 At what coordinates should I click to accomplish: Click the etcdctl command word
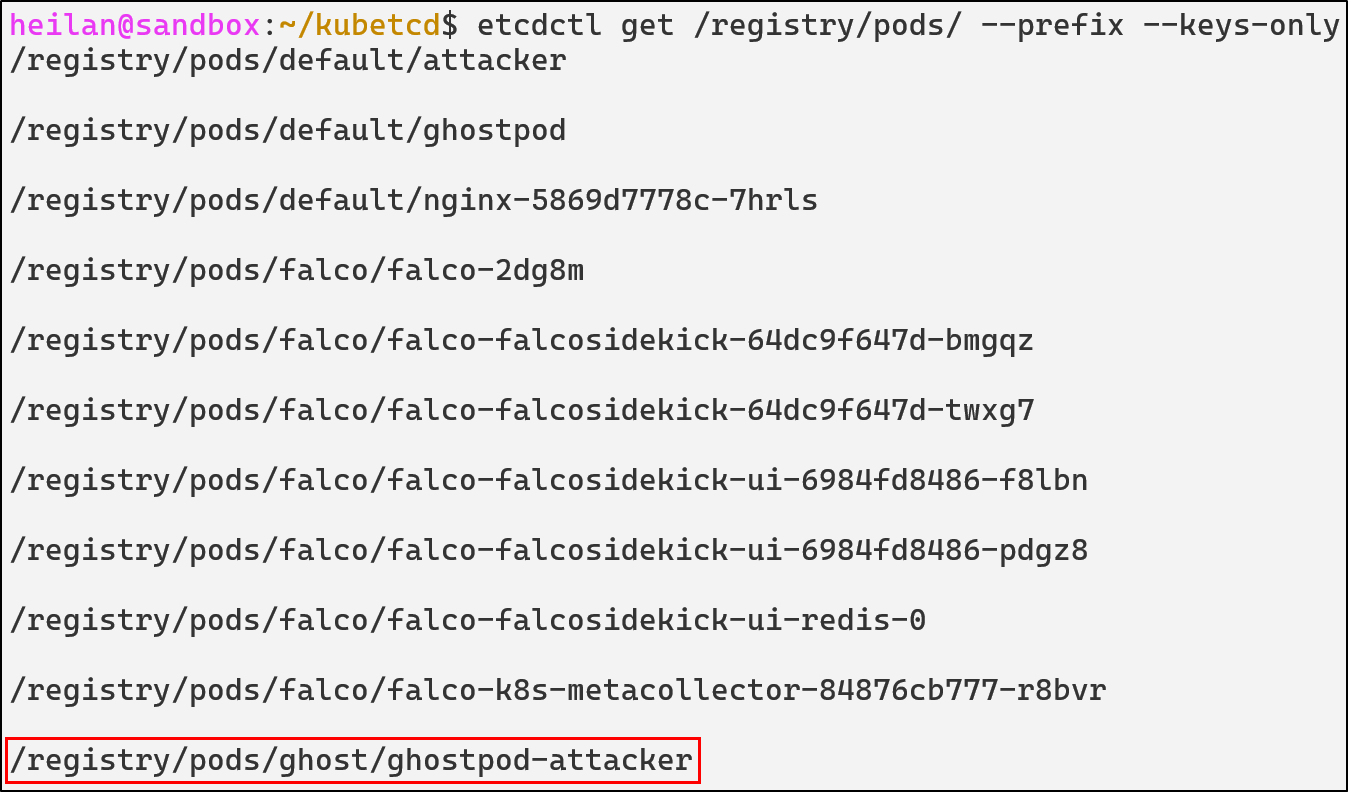pyautogui.click(x=540, y=25)
